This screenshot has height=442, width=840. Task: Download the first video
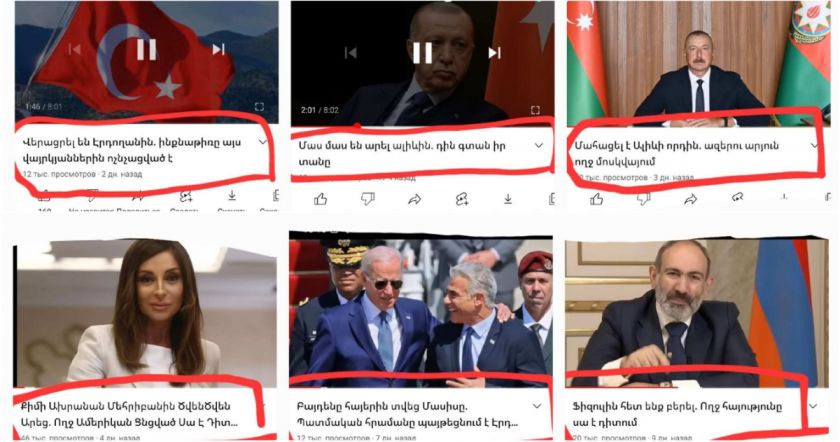(x=232, y=196)
